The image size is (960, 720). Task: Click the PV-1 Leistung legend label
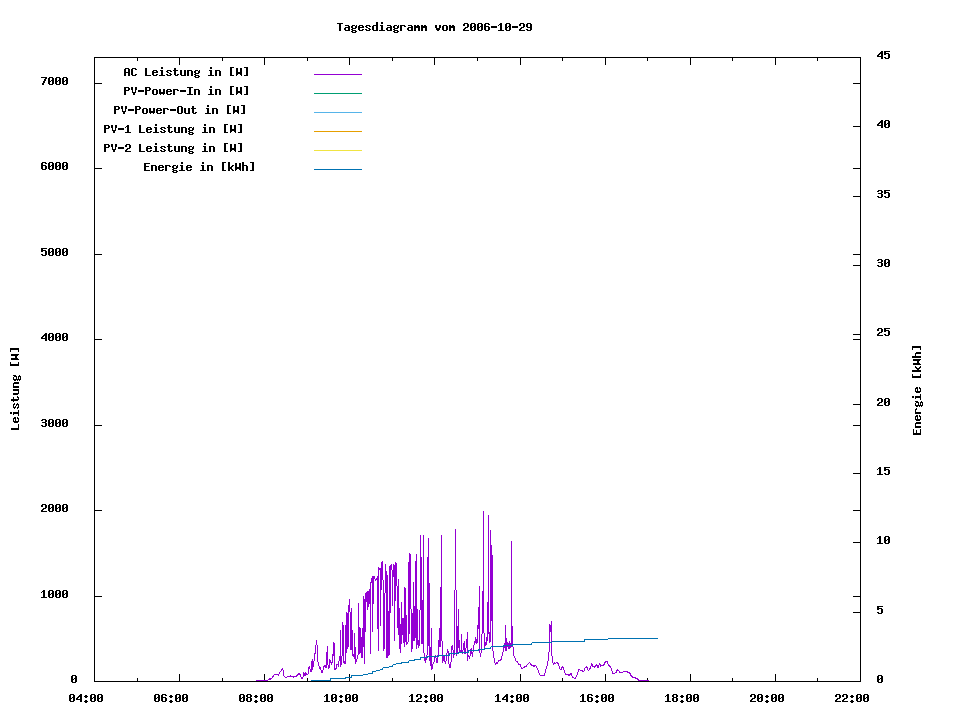click(173, 129)
